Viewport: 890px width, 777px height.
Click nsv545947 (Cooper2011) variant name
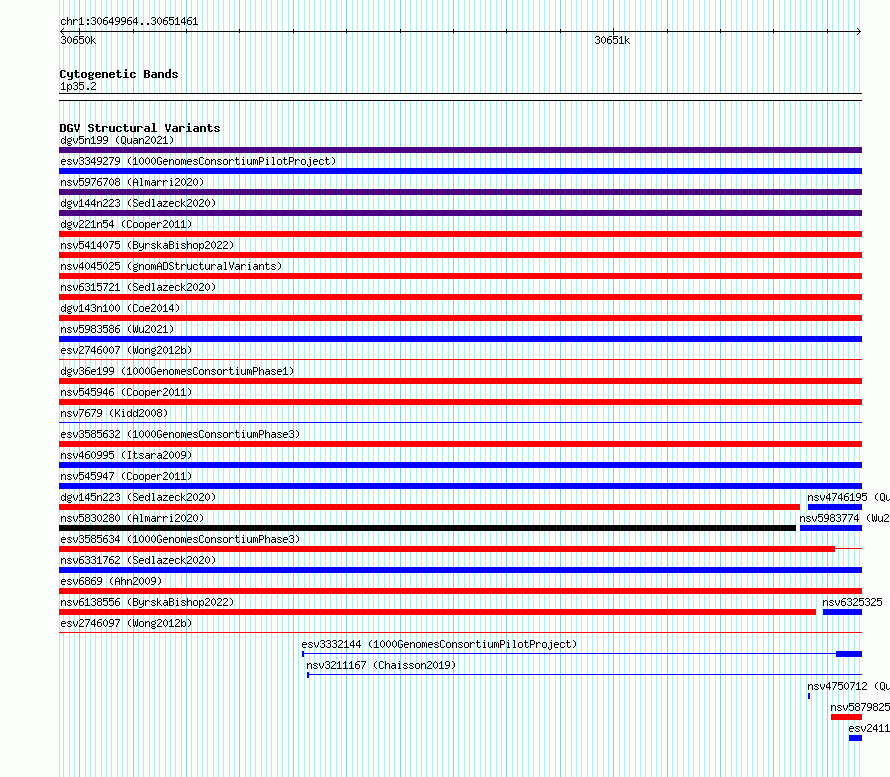coord(126,476)
